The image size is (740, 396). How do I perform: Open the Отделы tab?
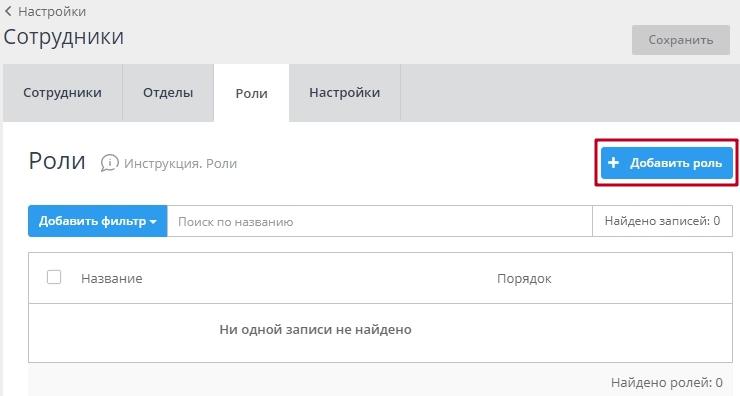(x=168, y=93)
